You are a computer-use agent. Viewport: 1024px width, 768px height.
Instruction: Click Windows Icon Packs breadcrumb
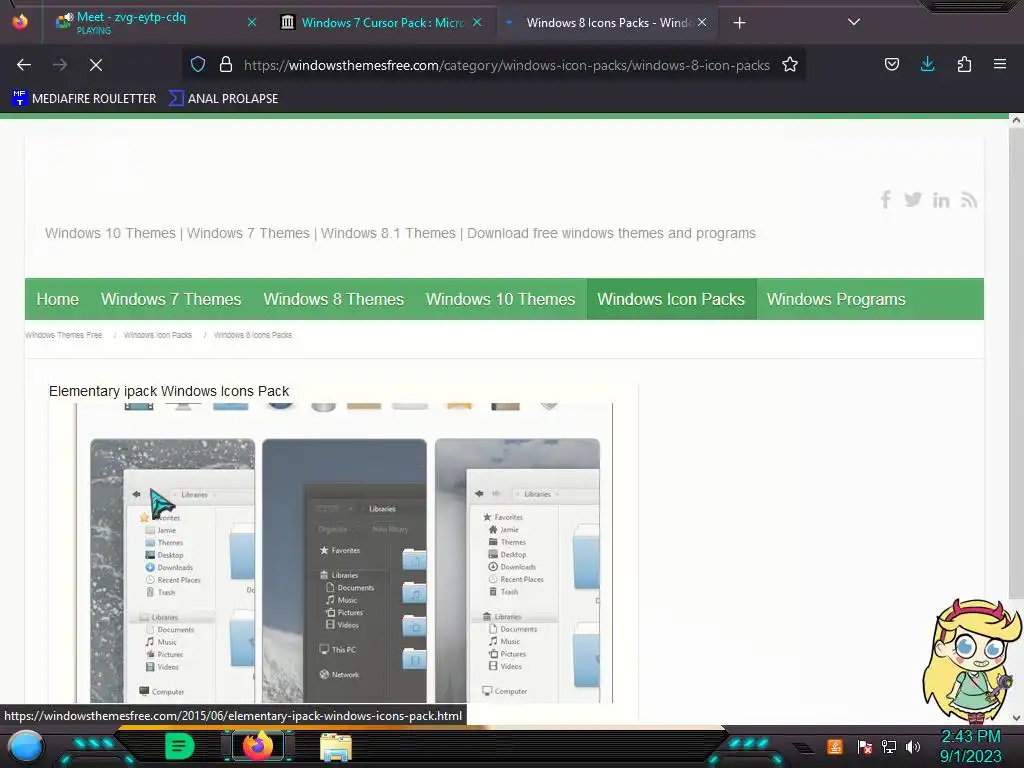158,335
